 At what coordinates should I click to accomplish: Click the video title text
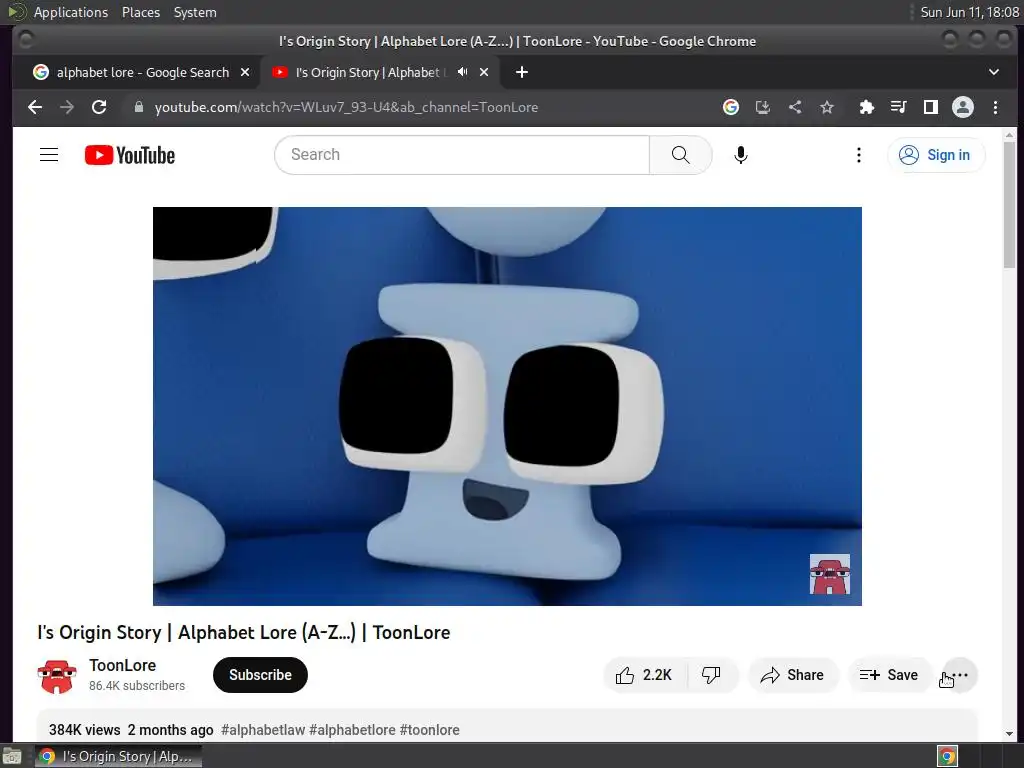pos(244,632)
